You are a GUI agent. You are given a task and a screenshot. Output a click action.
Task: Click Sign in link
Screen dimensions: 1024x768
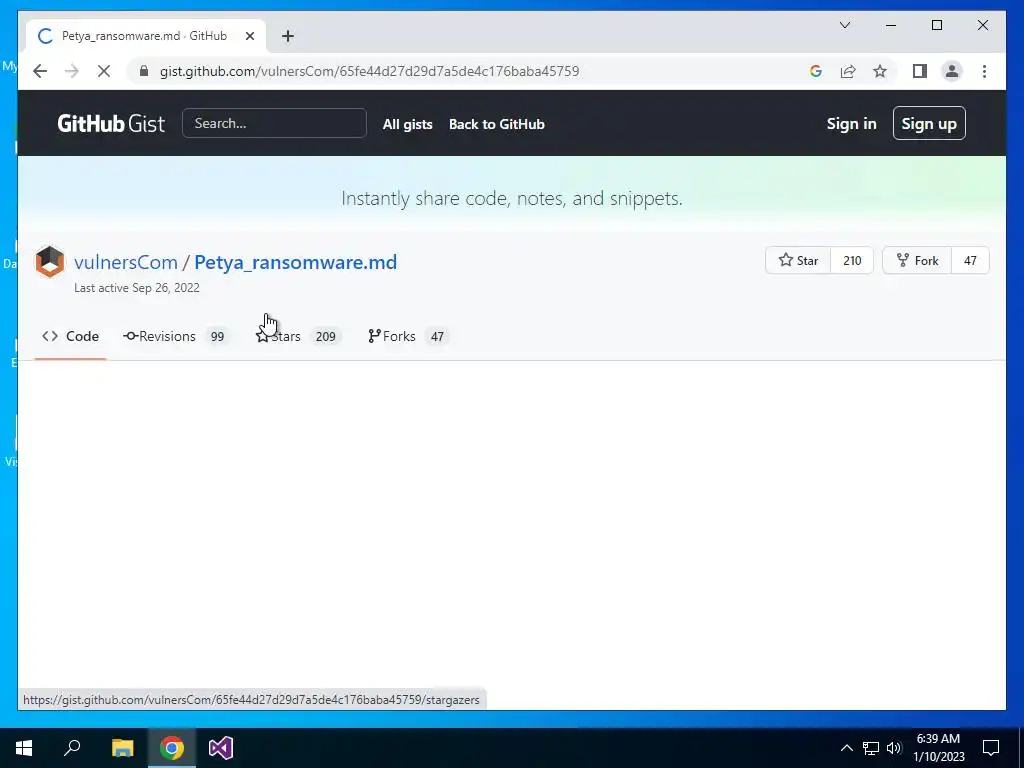pos(852,123)
